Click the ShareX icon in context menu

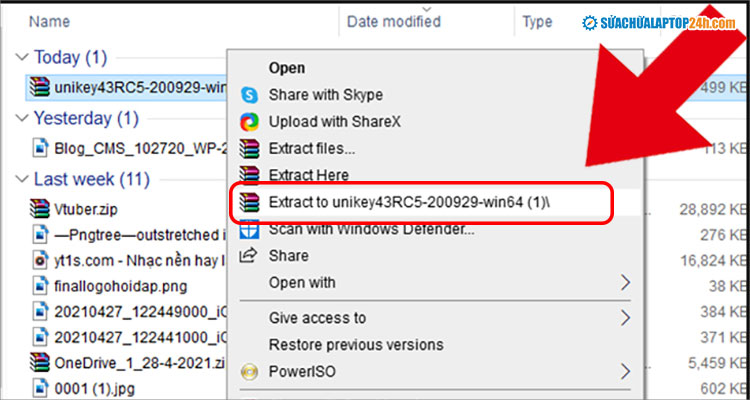(x=250, y=122)
